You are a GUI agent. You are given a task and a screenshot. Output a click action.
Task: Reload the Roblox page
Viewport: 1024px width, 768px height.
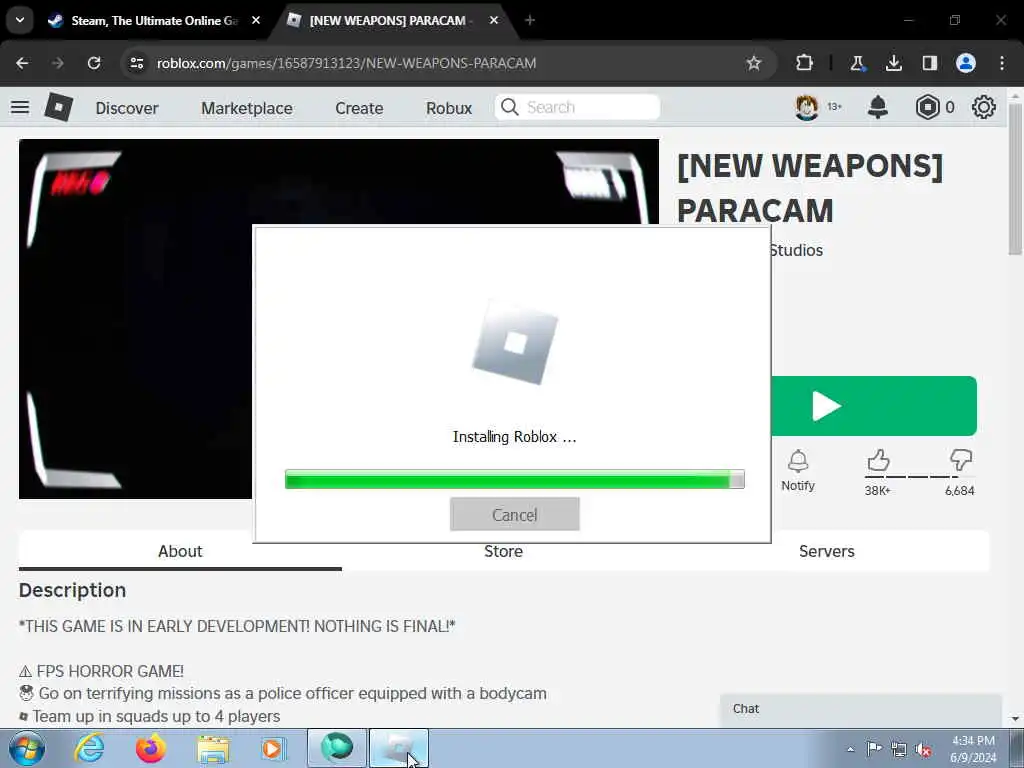pos(94,63)
